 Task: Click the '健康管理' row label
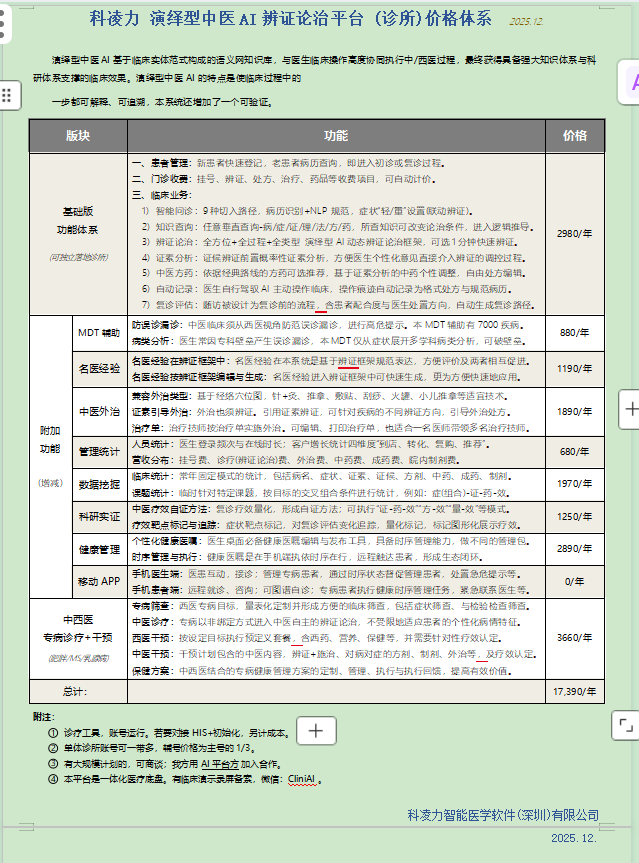(x=99, y=549)
